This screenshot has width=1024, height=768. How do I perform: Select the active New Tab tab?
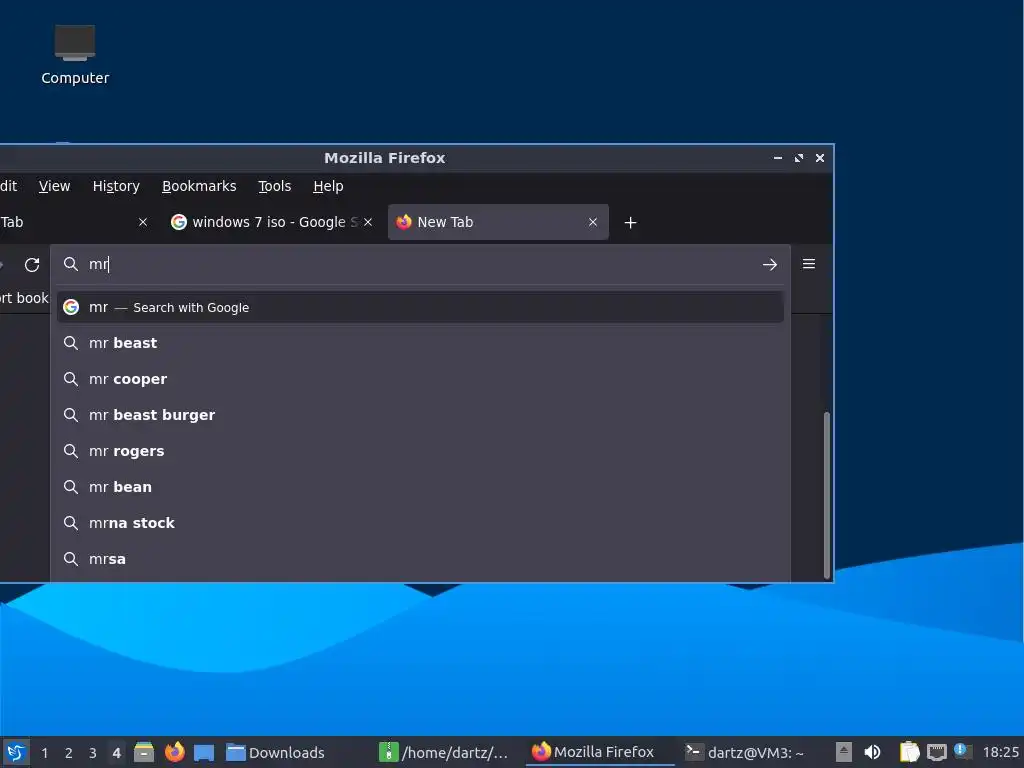(x=498, y=222)
